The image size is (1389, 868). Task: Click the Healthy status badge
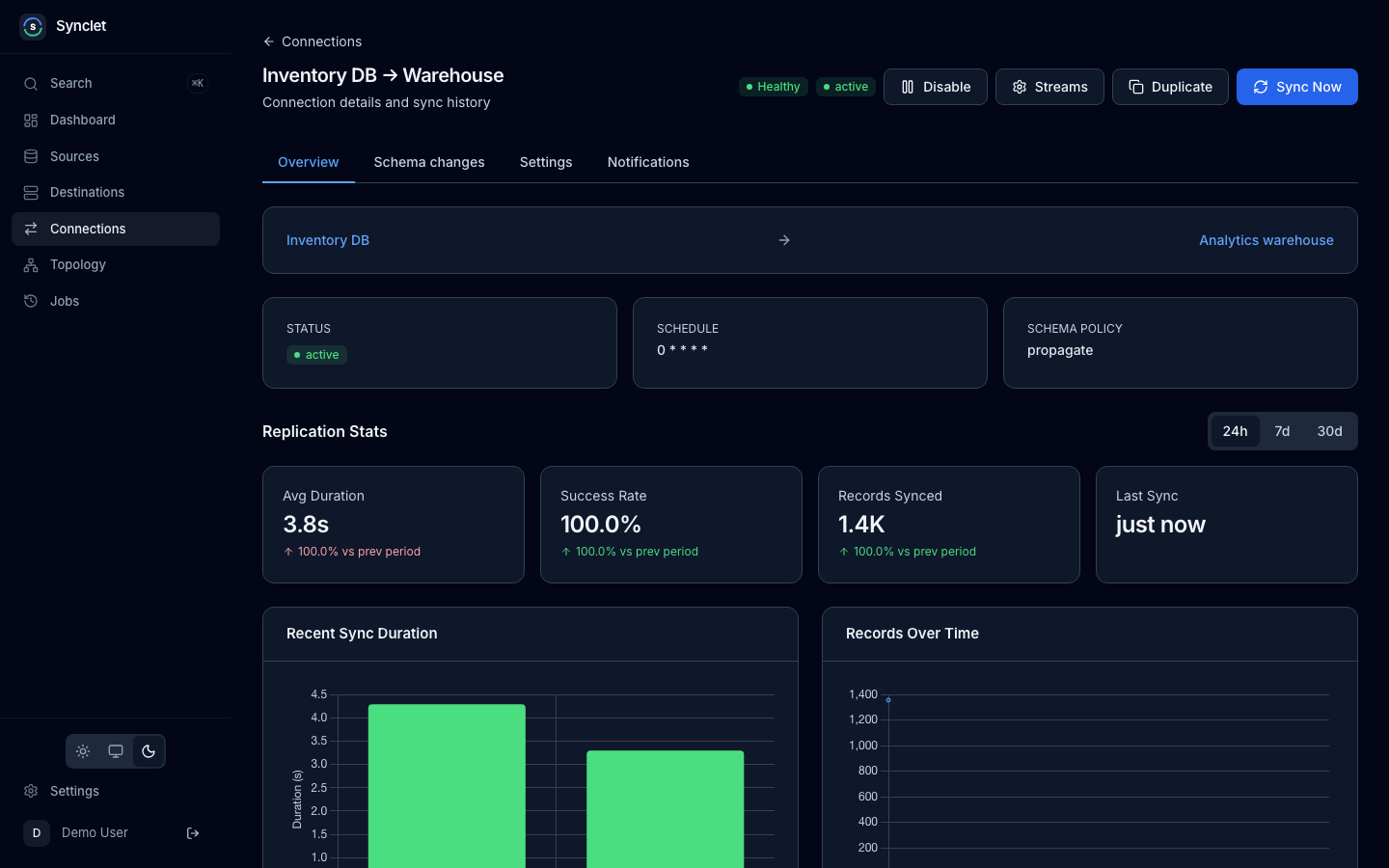tap(774, 87)
